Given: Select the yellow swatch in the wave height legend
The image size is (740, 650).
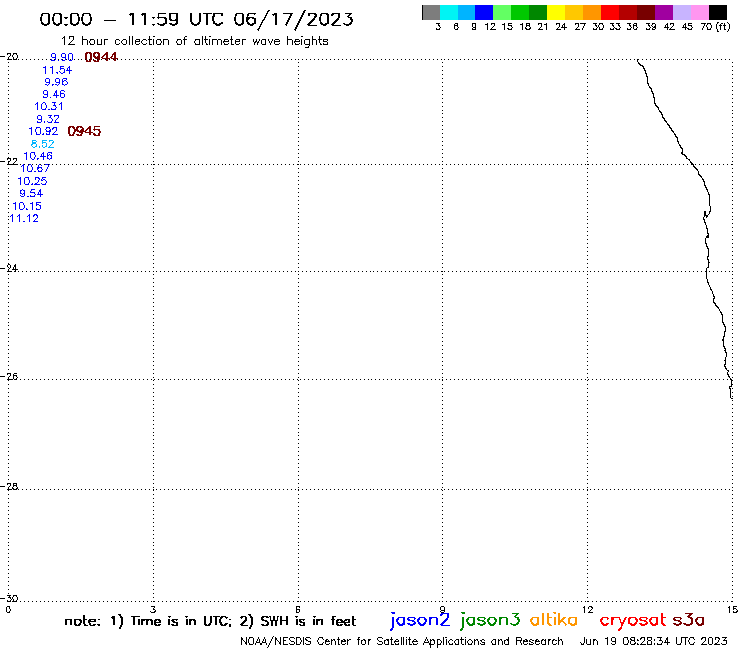Looking at the screenshot, I should click(556, 12).
